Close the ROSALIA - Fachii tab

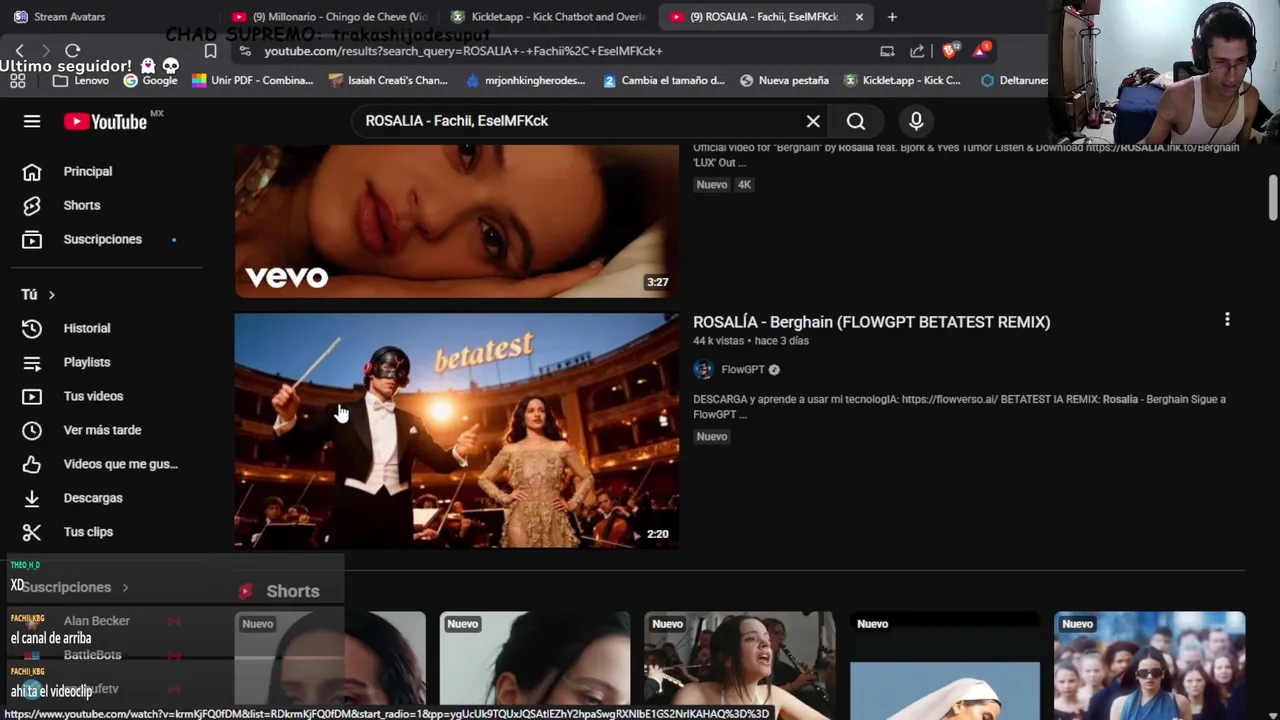(x=859, y=17)
